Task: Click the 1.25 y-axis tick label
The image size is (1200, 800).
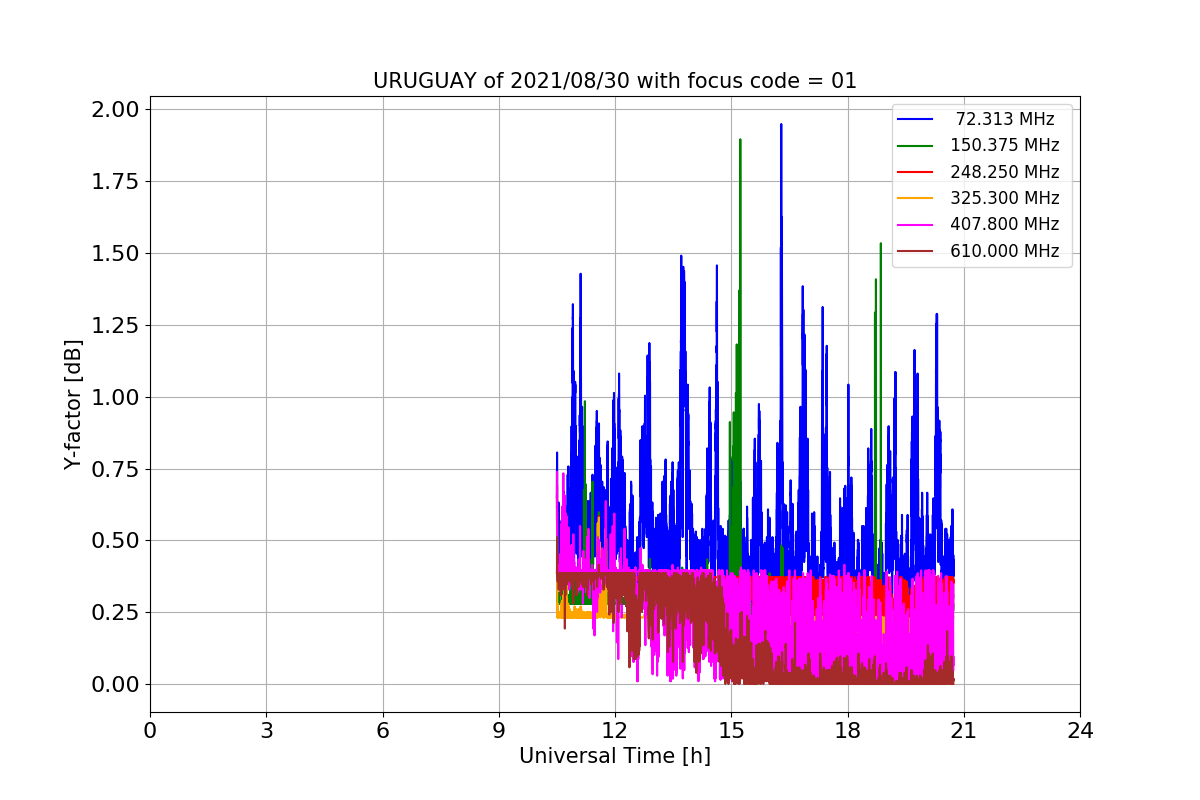Action: click(115, 325)
